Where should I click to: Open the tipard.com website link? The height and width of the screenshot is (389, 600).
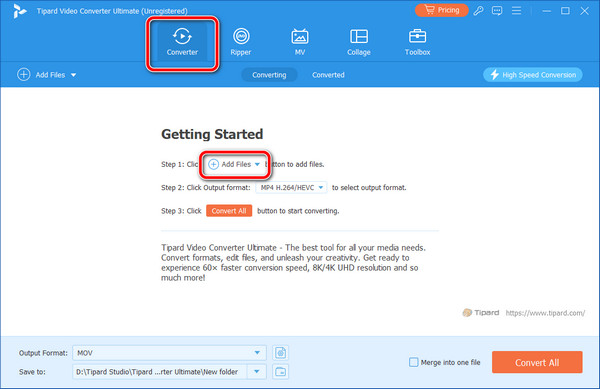tap(545, 313)
